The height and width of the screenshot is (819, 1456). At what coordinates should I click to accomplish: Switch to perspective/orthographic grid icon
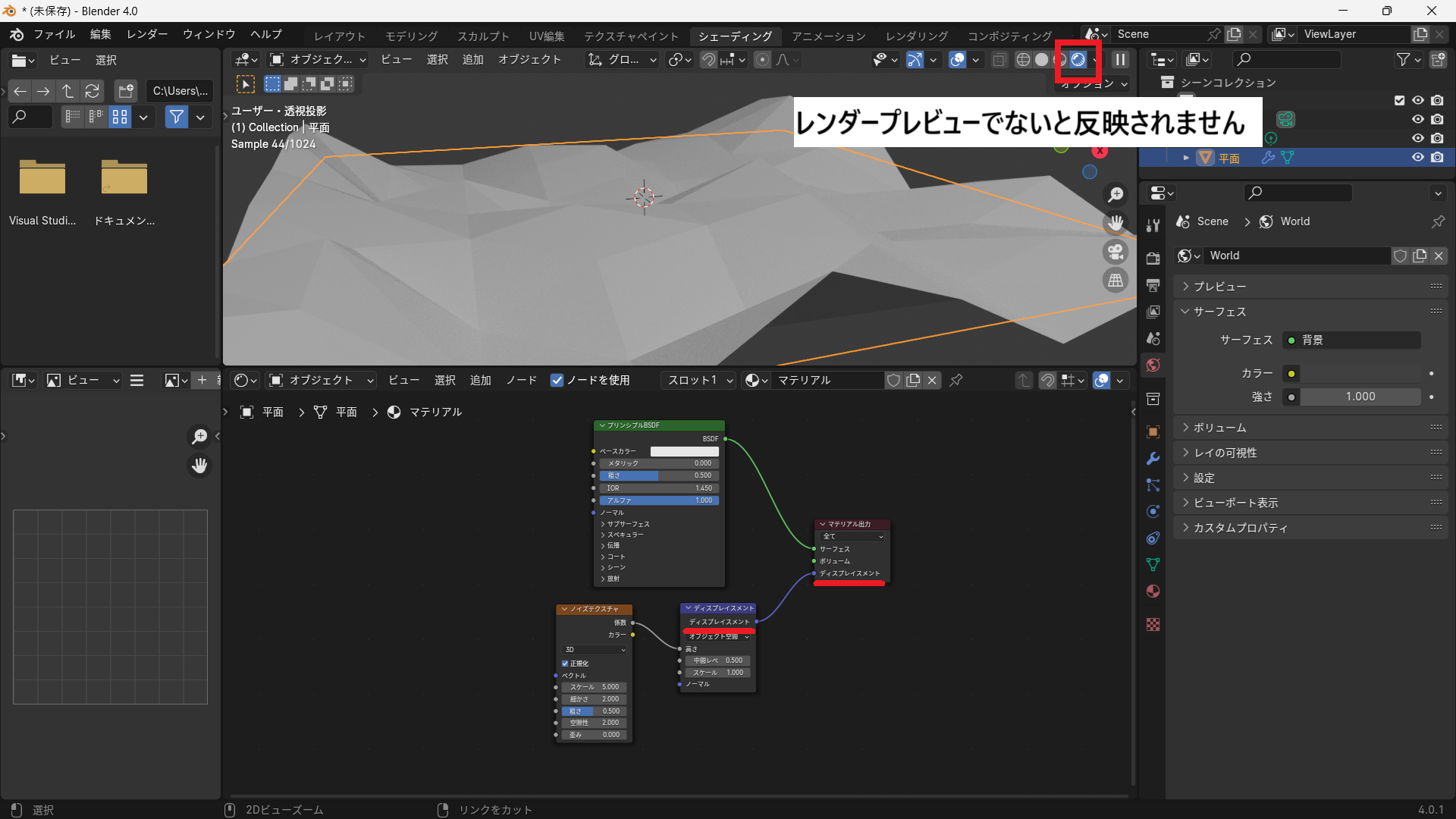coord(1116,281)
